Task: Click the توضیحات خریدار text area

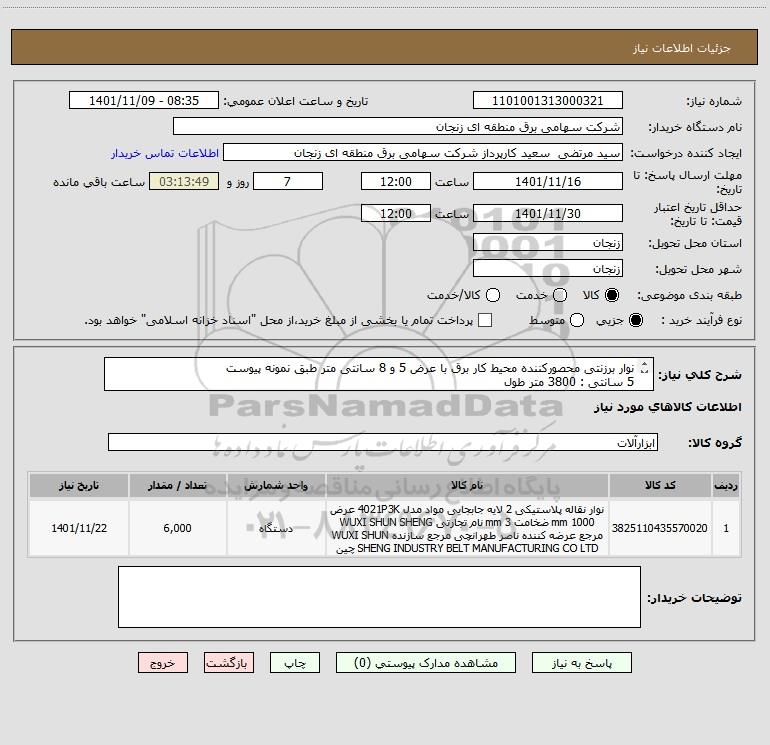Action: point(379,597)
